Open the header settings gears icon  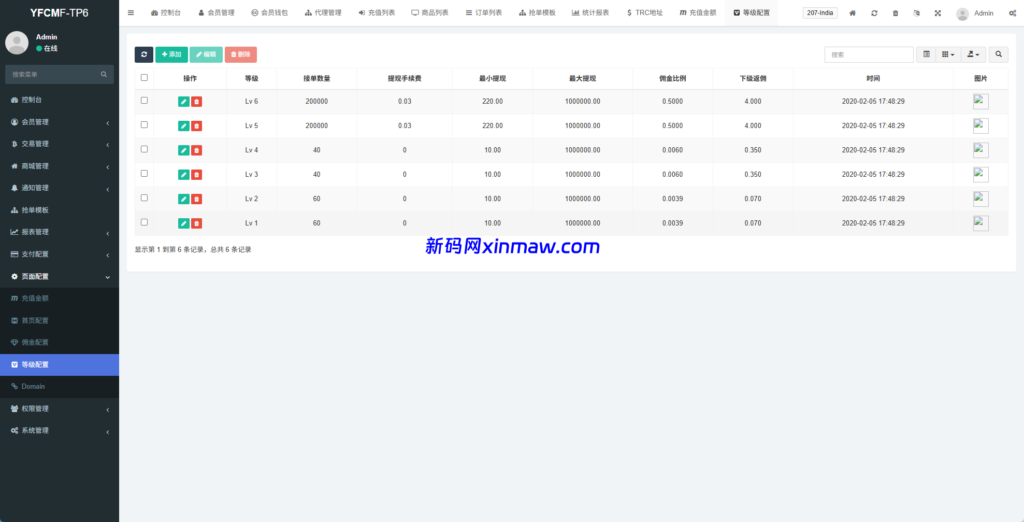[1012, 13]
